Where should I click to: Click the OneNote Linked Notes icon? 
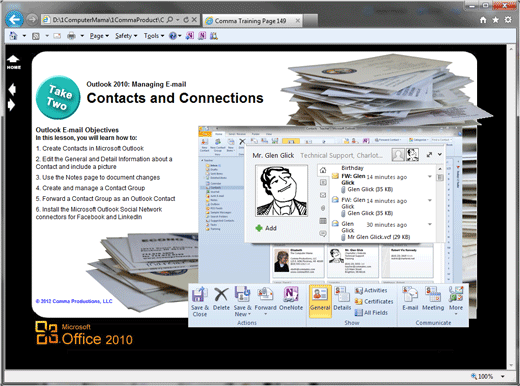click(x=202, y=36)
